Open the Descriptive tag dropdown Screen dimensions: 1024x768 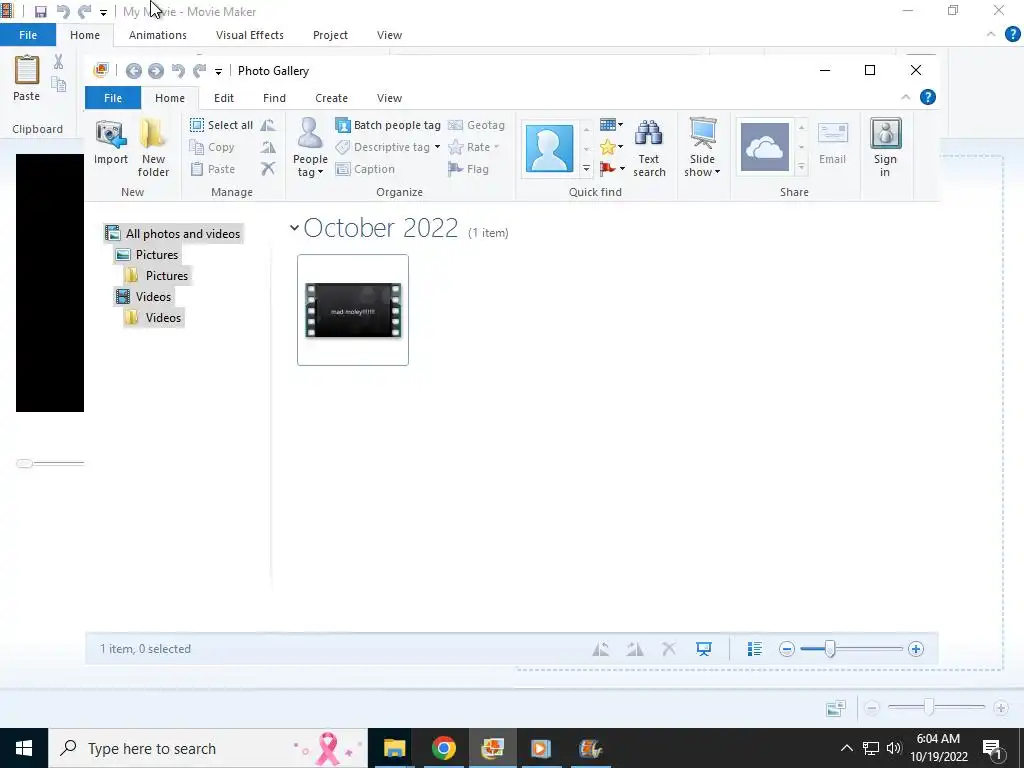tap(388, 147)
